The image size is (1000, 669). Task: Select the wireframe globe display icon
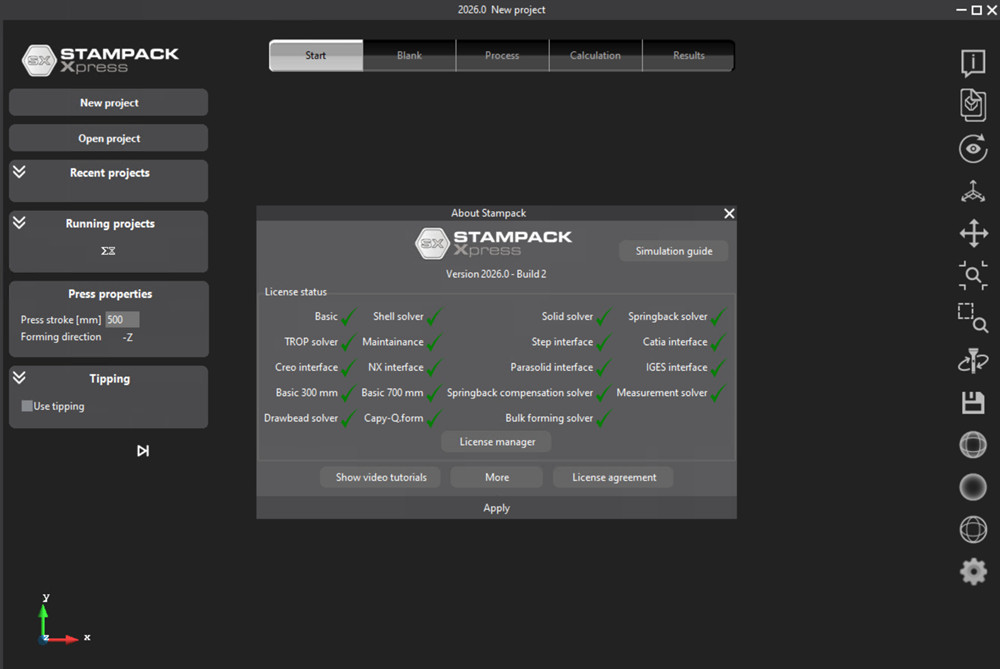point(973,529)
